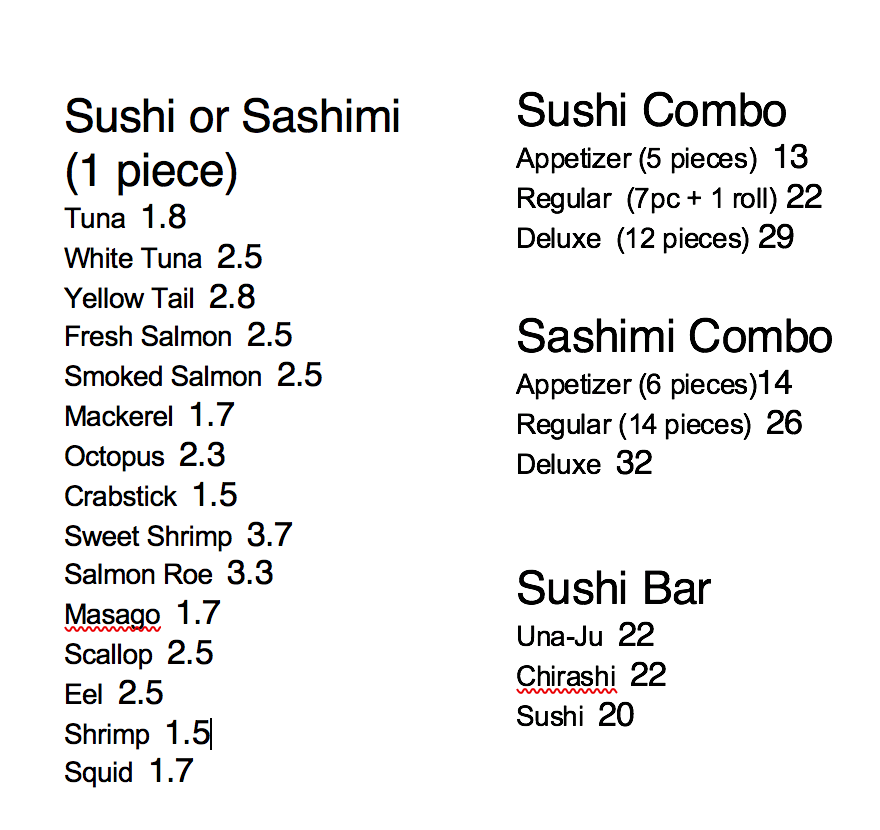Click the 'Crabstick' text

point(120,497)
